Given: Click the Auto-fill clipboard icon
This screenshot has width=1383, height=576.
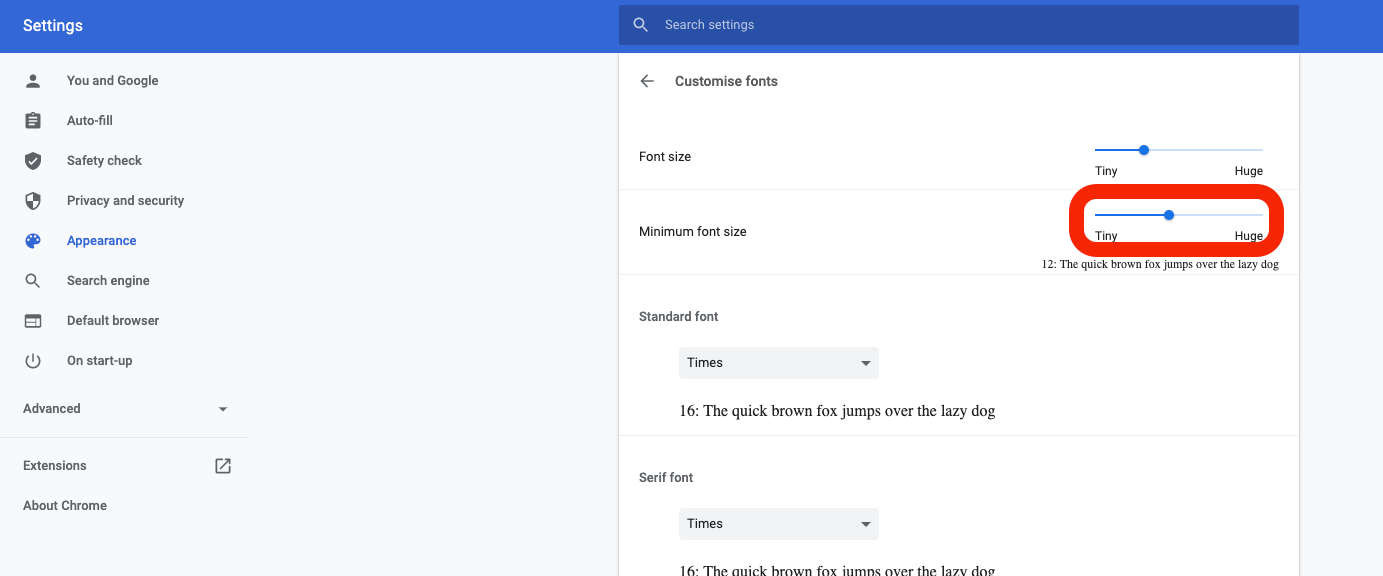Looking at the screenshot, I should coord(33,121).
